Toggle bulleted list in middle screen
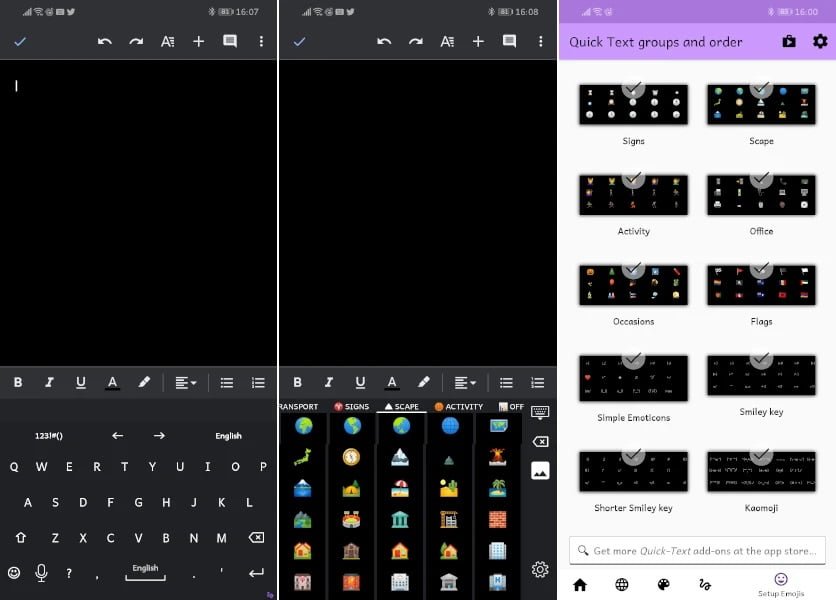Viewport: 836px width, 600px height. tap(507, 383)
